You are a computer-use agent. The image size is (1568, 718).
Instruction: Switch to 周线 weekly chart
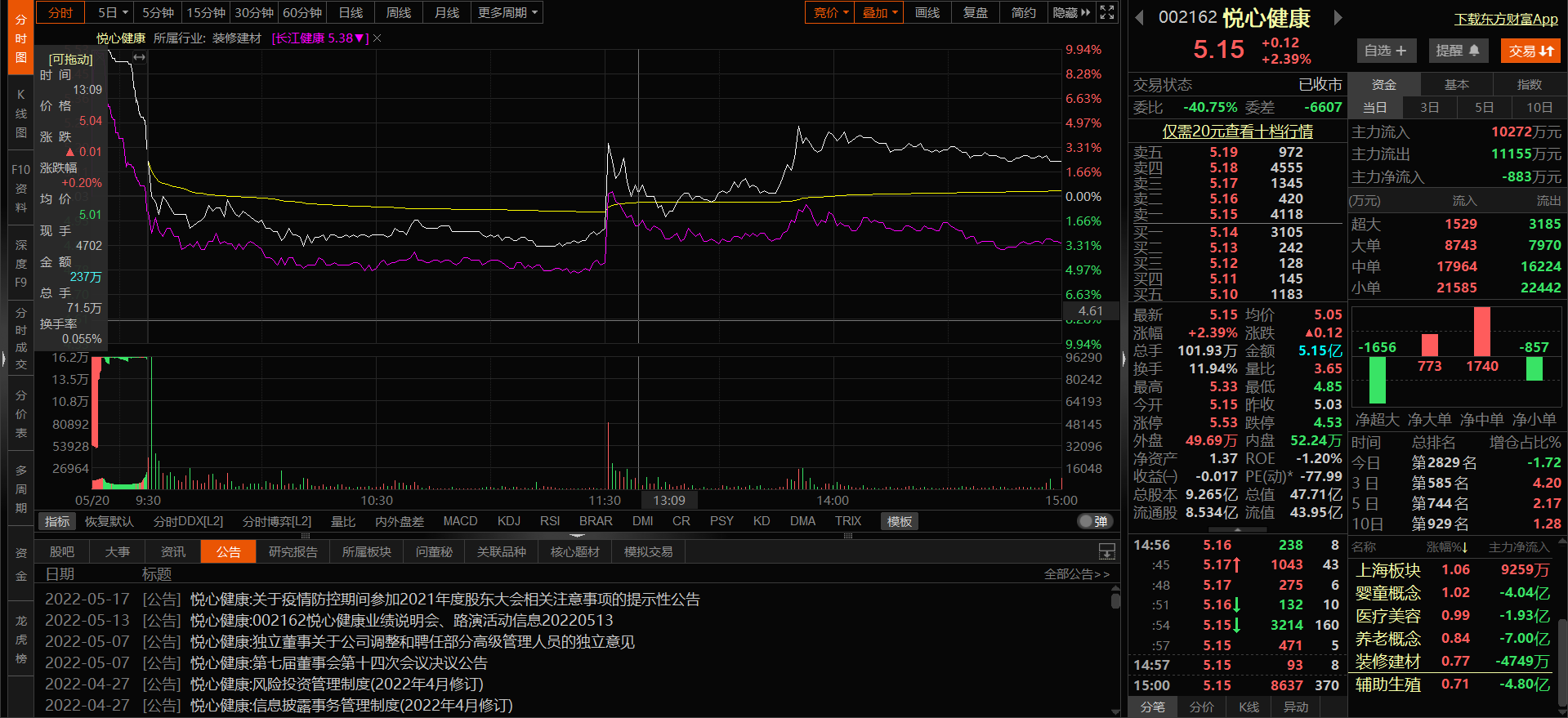pyautogui.click(x=399, y=12)
